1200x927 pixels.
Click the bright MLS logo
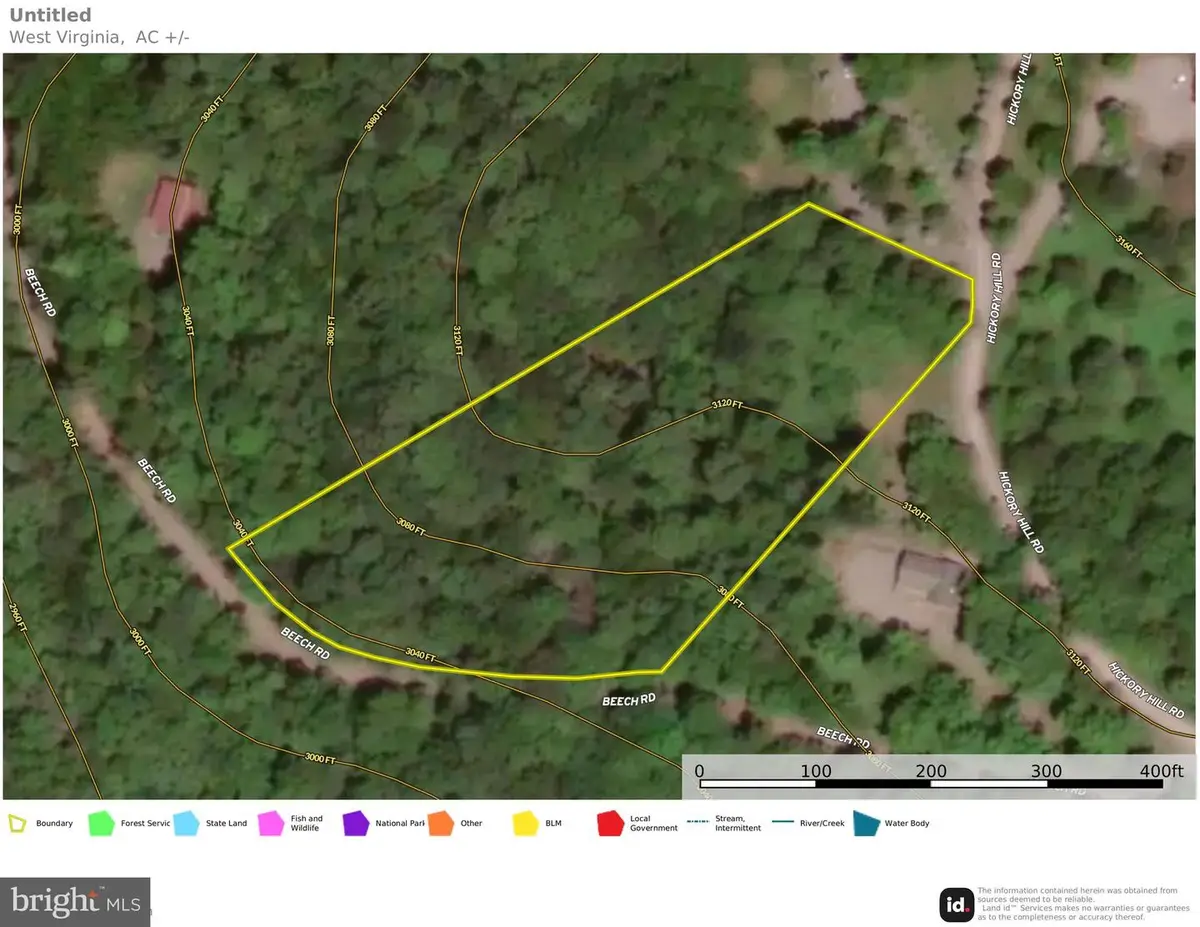[x=75, y=900]
